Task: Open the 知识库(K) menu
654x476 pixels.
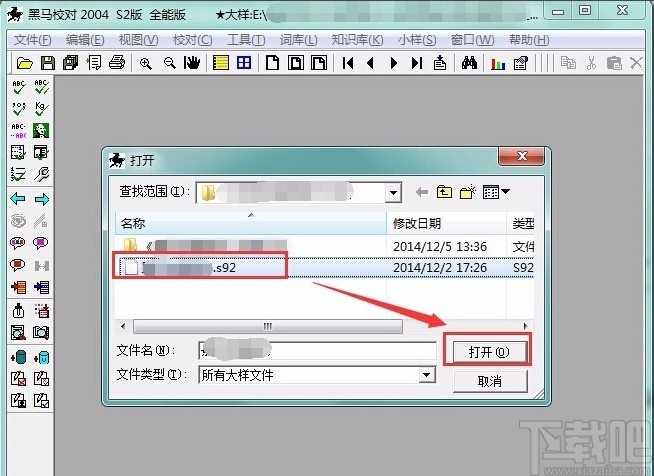Action: 357,40
